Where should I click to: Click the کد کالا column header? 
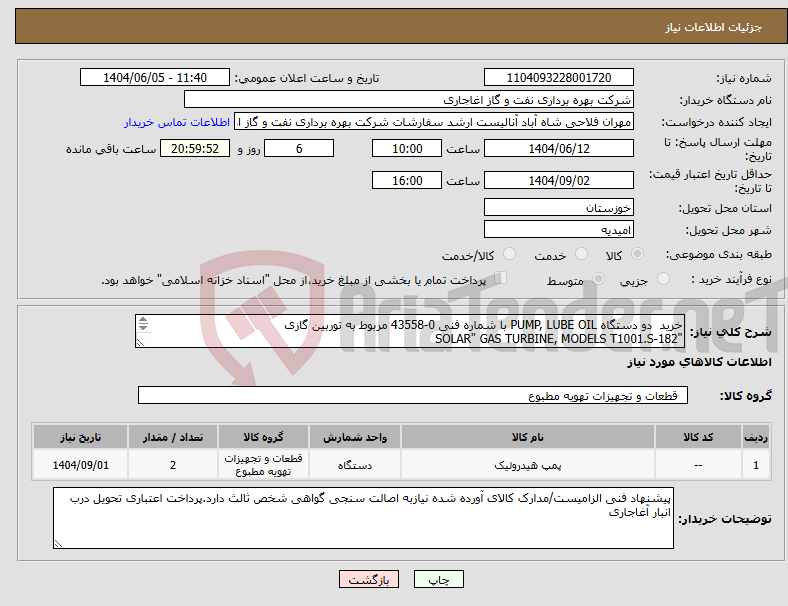pyautogui.click(x=698, y=437)
